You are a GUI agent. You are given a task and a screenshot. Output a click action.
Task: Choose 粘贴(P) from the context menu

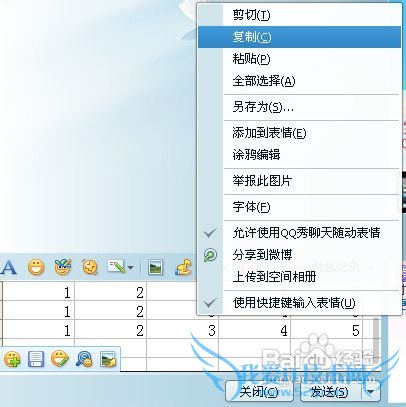(299, 59)
